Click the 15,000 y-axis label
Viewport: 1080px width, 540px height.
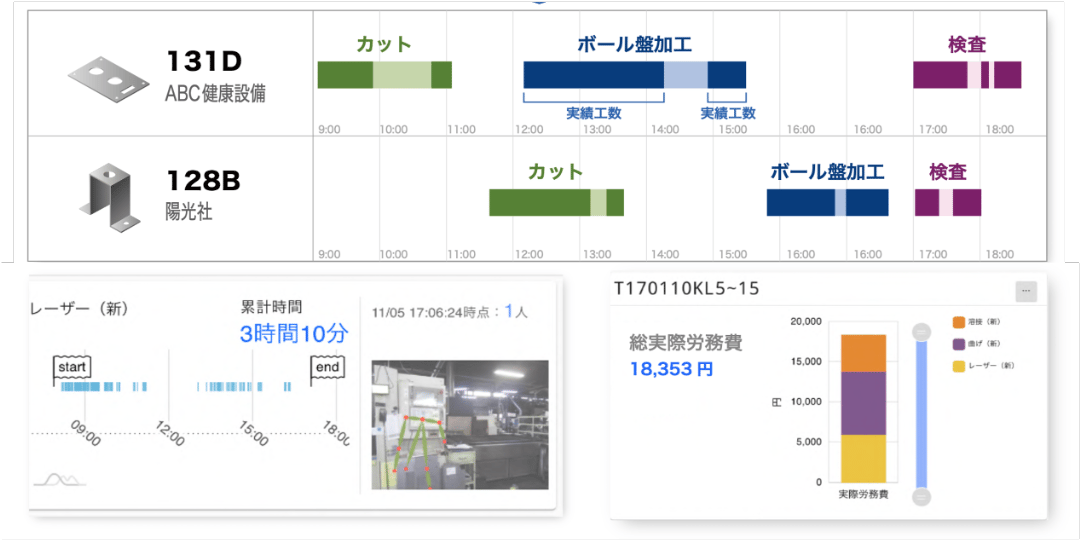805,362
